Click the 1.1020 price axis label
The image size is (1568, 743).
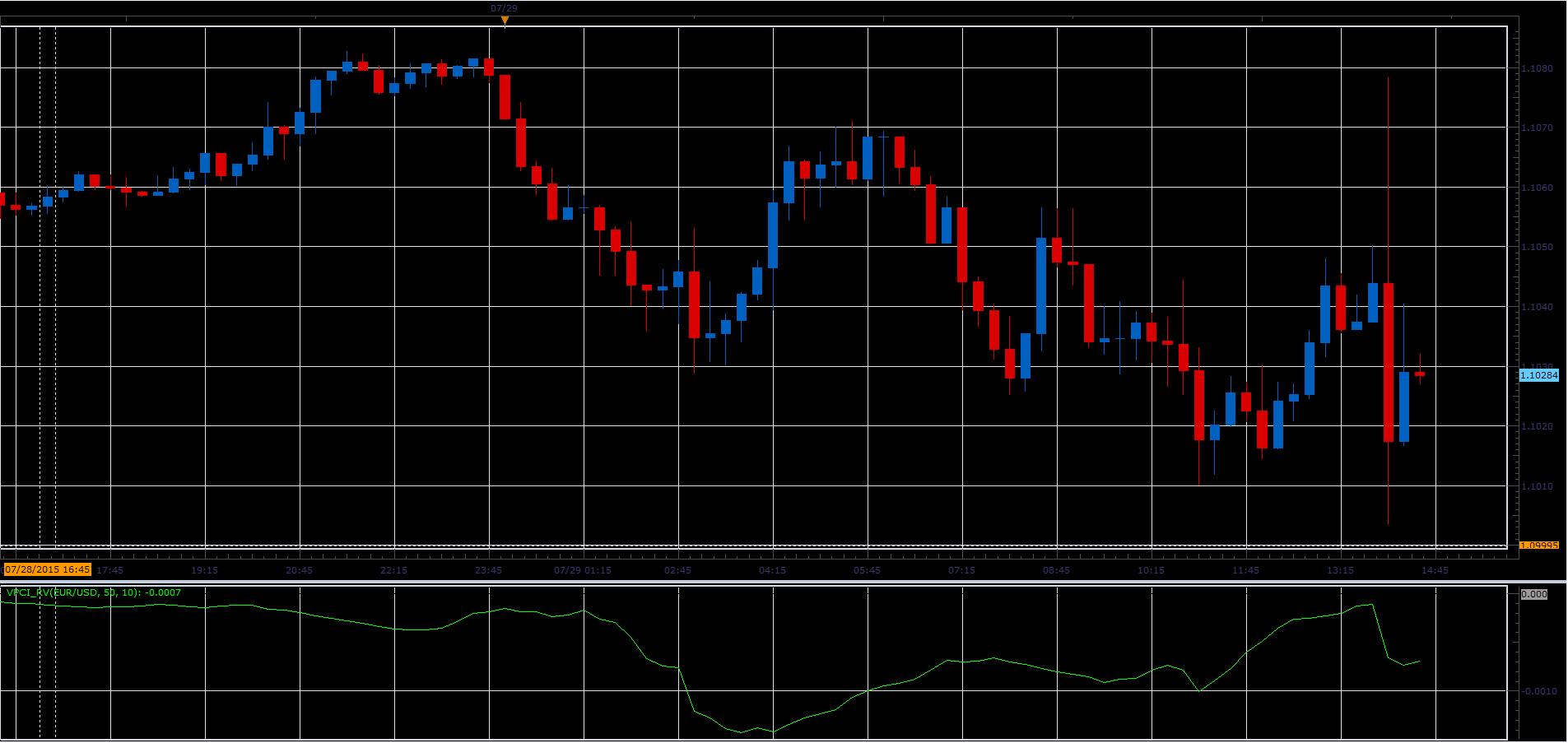coord(1537,426)
